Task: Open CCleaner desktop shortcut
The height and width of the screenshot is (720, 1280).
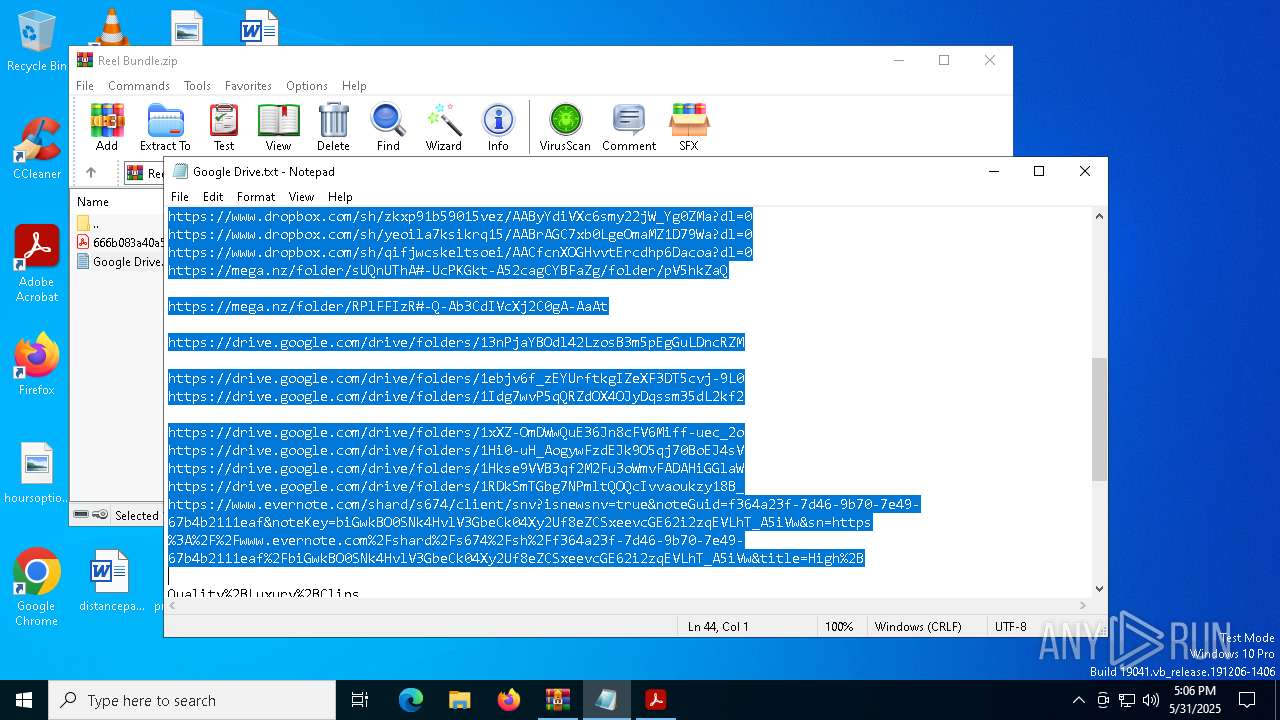Action: tap(36, 149)
